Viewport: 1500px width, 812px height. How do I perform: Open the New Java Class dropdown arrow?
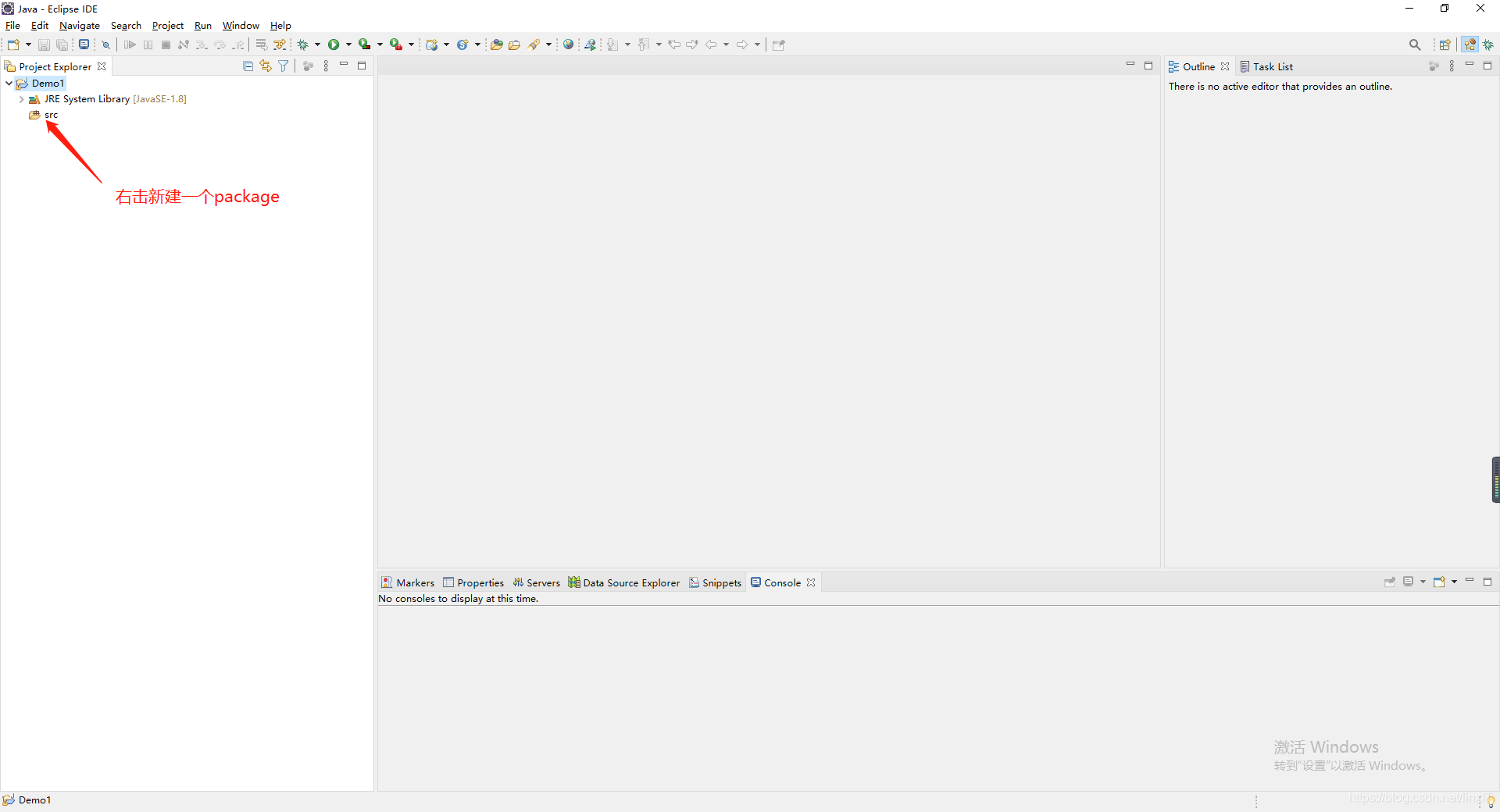pos(477,45)
